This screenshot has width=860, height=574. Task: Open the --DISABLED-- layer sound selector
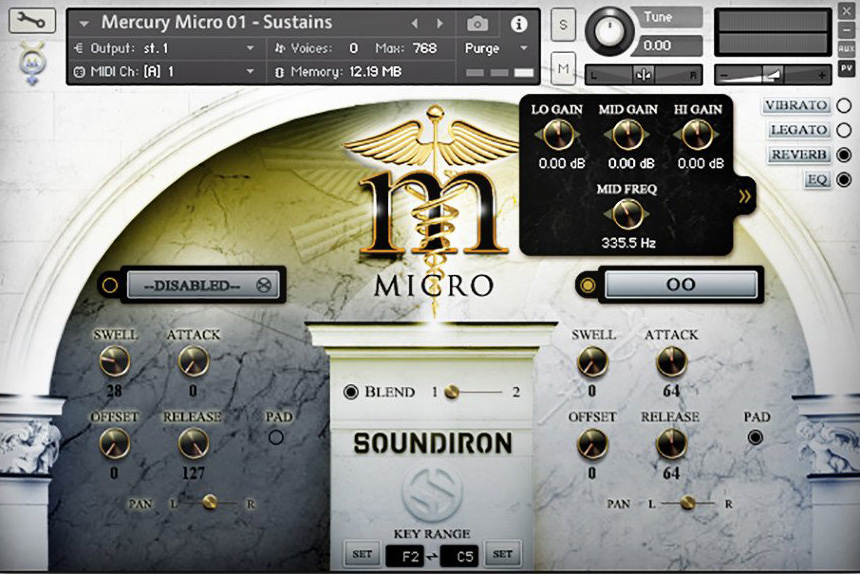point(203,286)
